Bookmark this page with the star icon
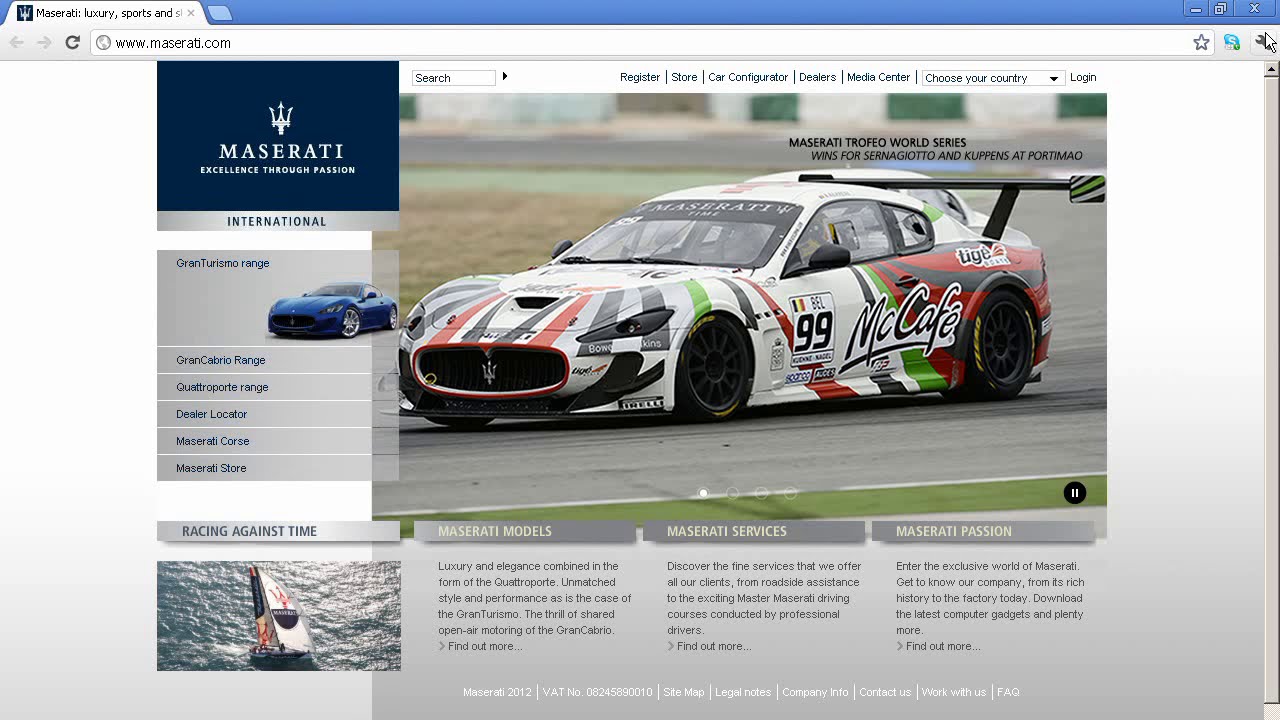 click(1201, 42)
